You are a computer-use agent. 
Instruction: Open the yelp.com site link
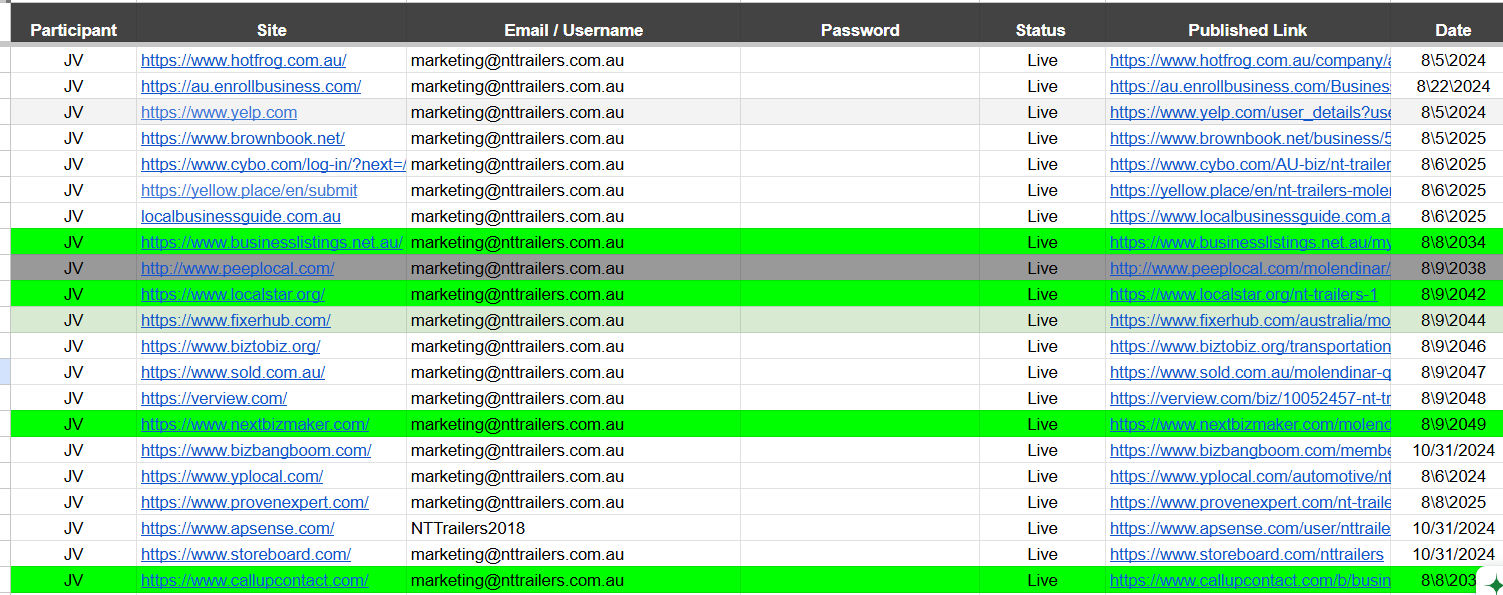click(x=219, y=112)
